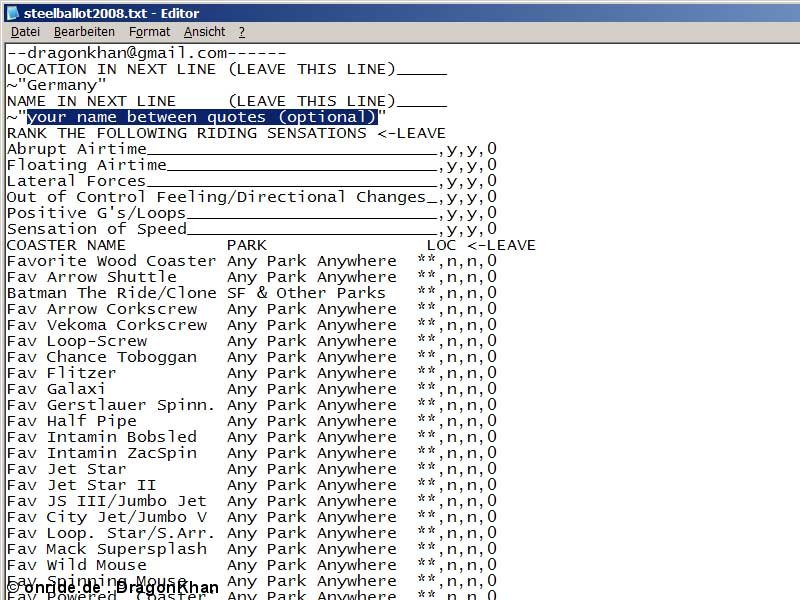Screen dimensions: 800x600
Task: Click 'Any Park Anywhere' in Fav Flitzer row
Action: [312, 372]
